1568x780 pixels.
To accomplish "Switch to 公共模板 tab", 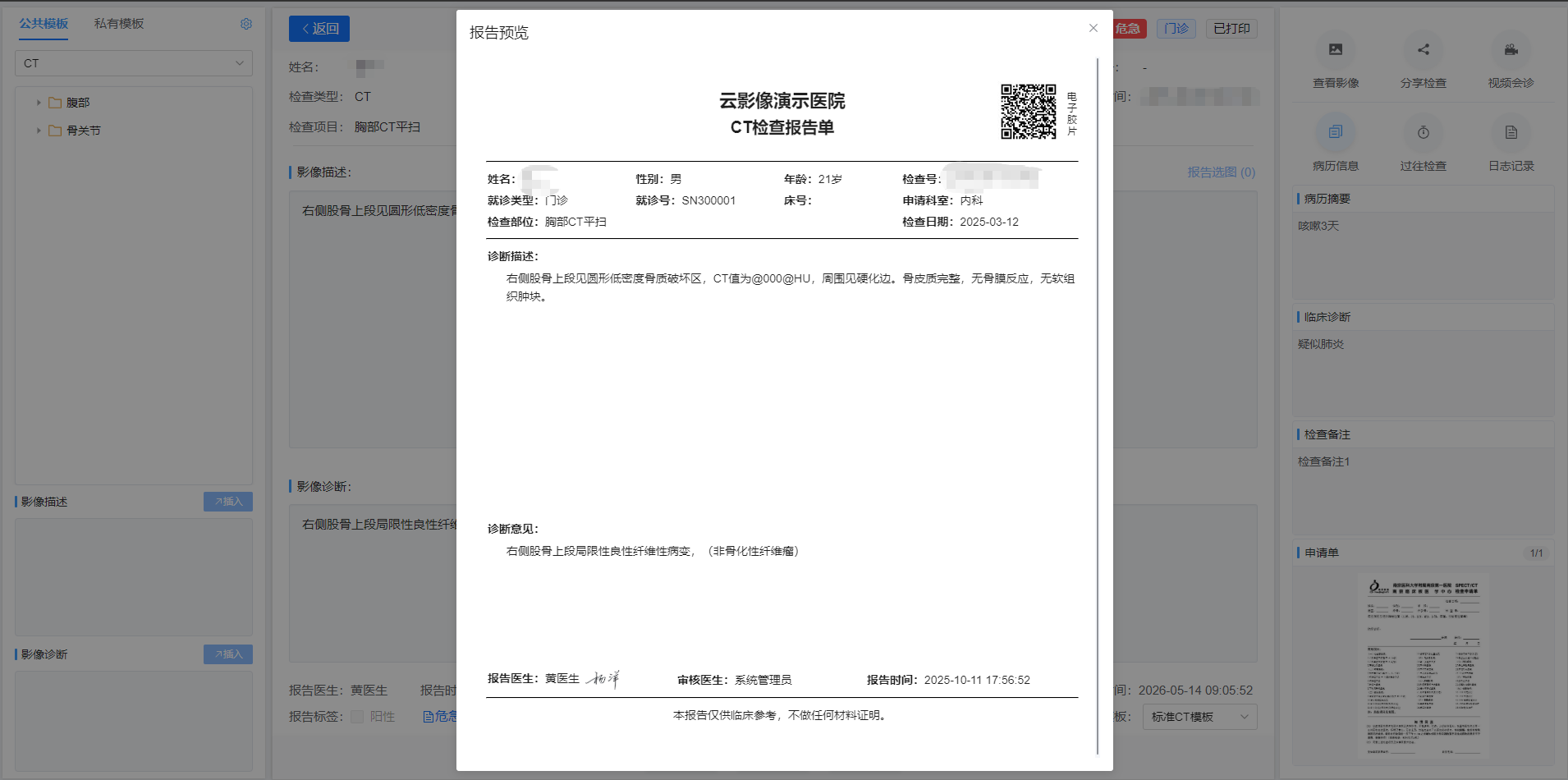I will point(44,24).
